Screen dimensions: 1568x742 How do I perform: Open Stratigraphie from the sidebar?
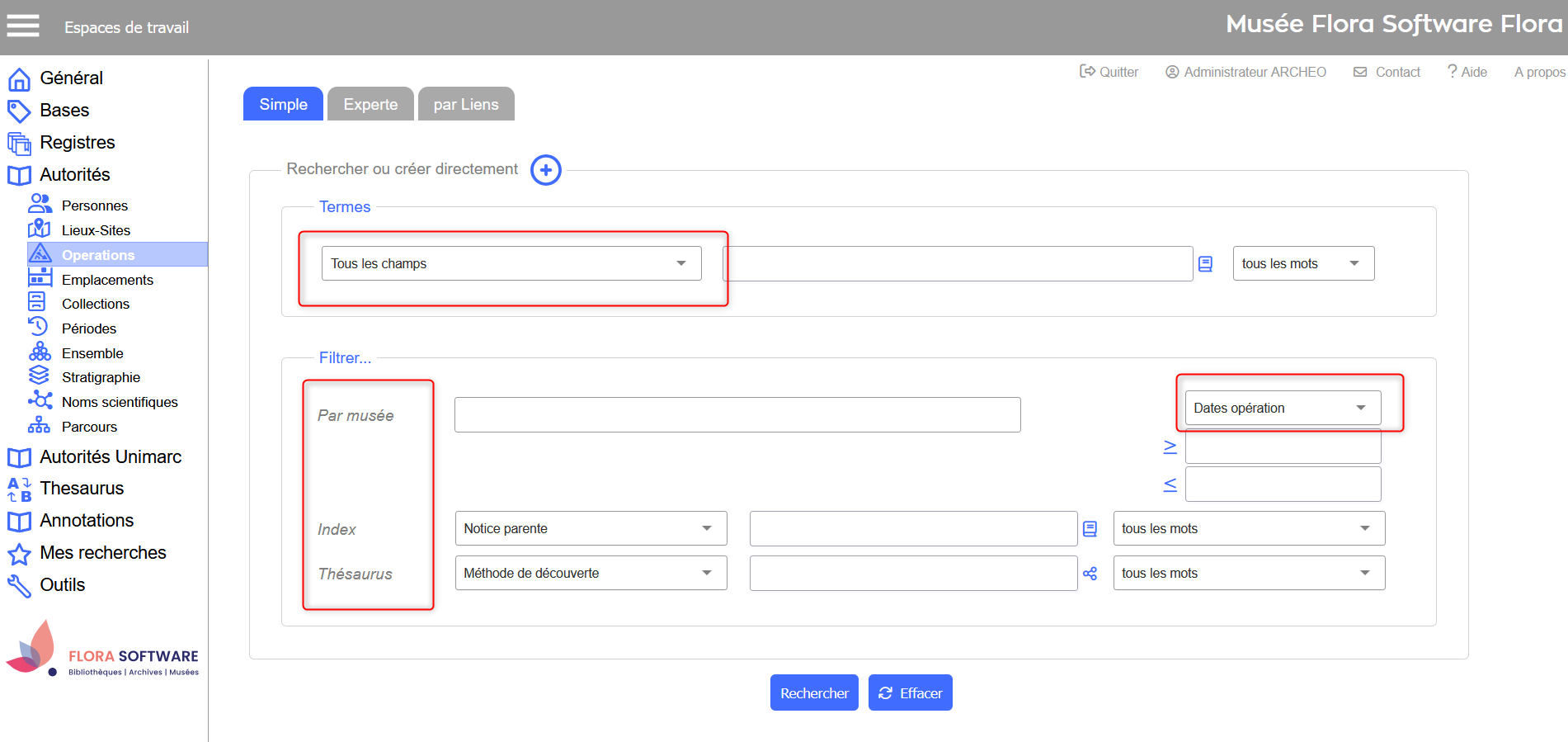pos(101,377)
